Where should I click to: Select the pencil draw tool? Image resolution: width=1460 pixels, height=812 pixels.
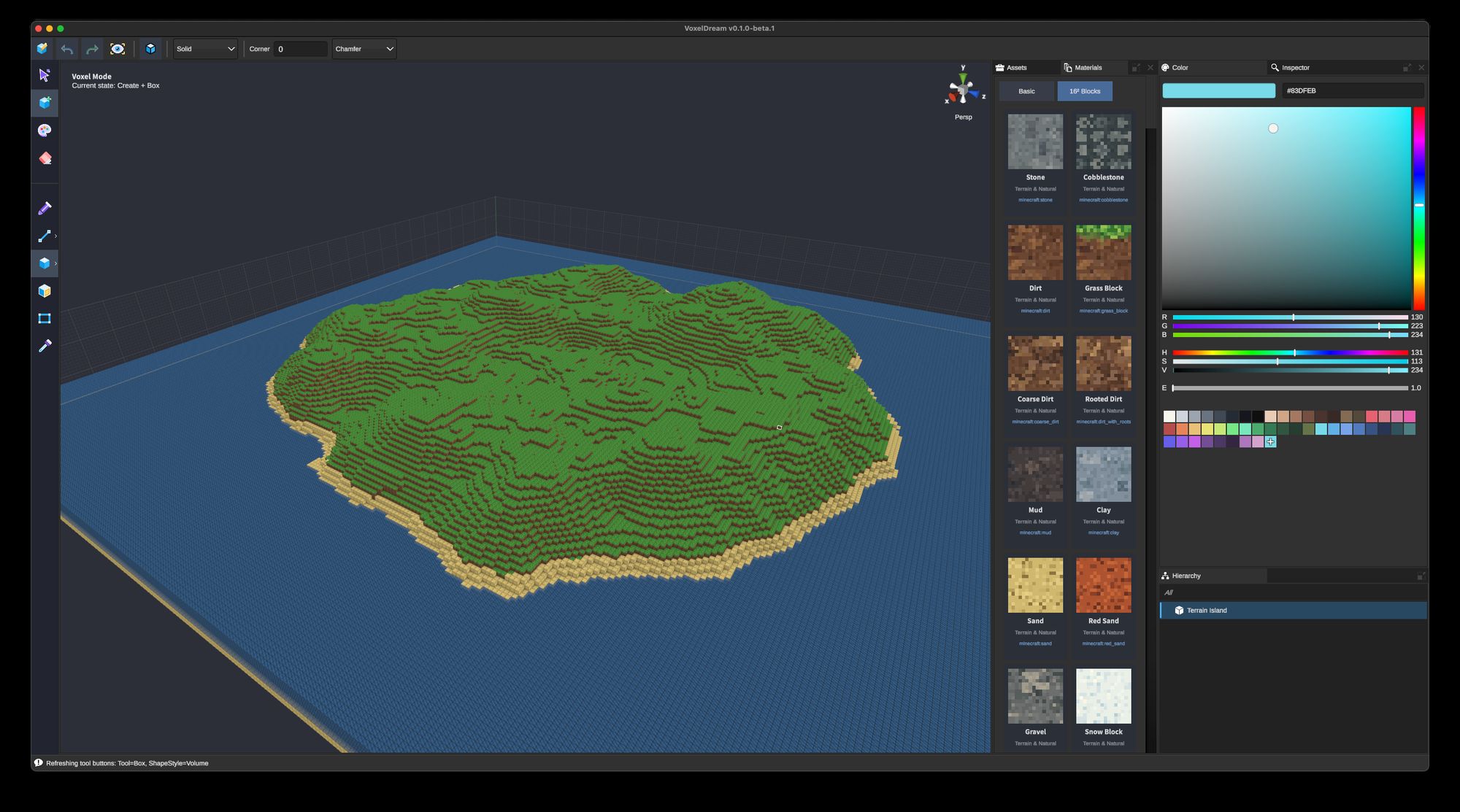[45, 209]
